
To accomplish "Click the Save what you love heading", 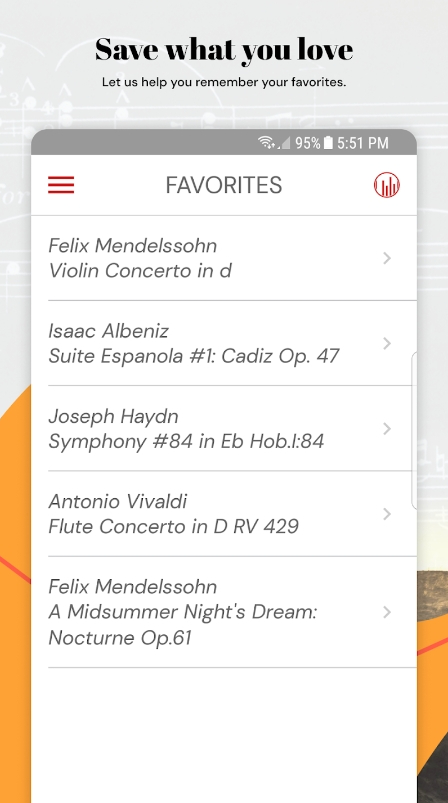I will [x=224, y=50].
